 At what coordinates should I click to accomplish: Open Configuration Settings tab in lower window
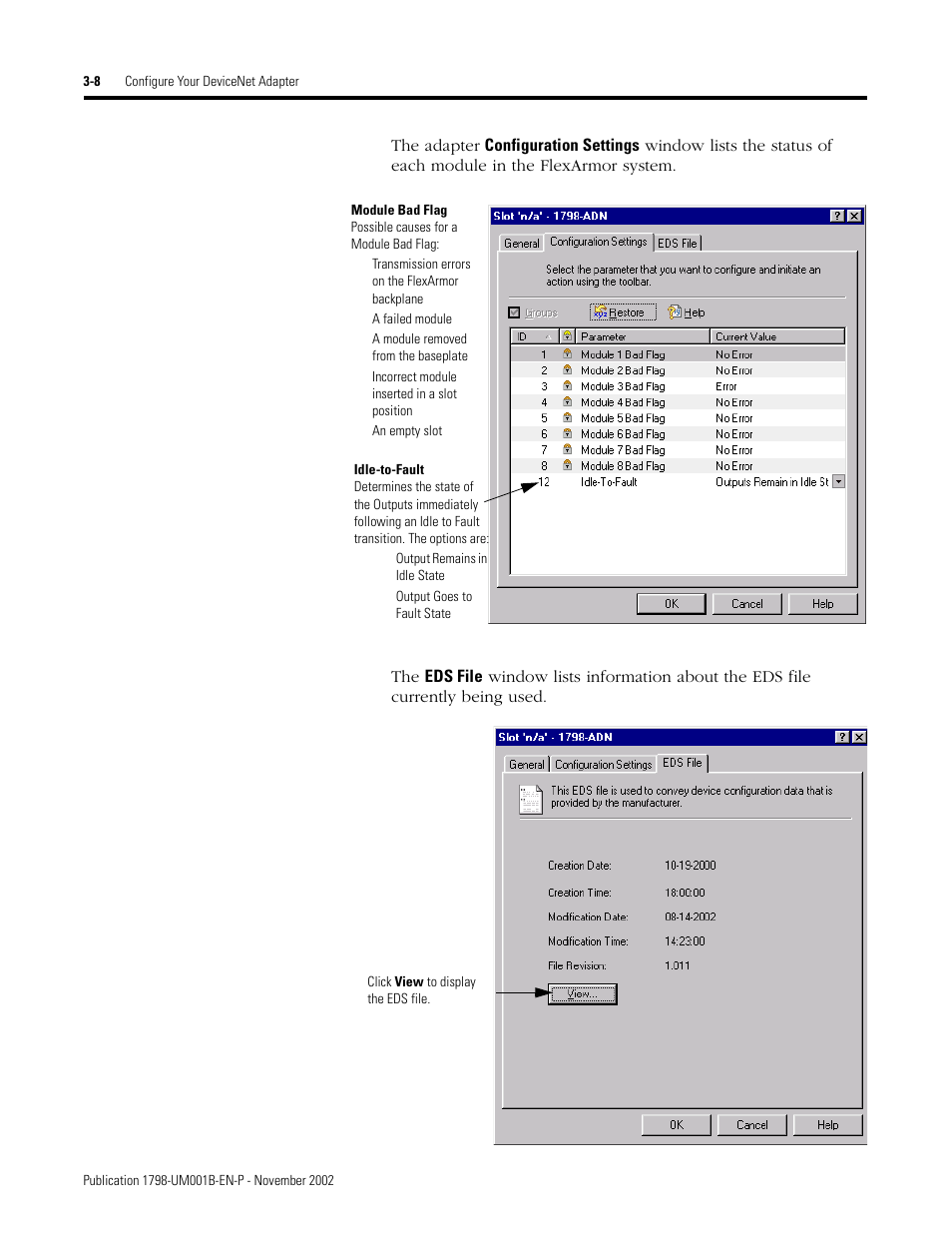pyautogui.click(x=603, y=764)
